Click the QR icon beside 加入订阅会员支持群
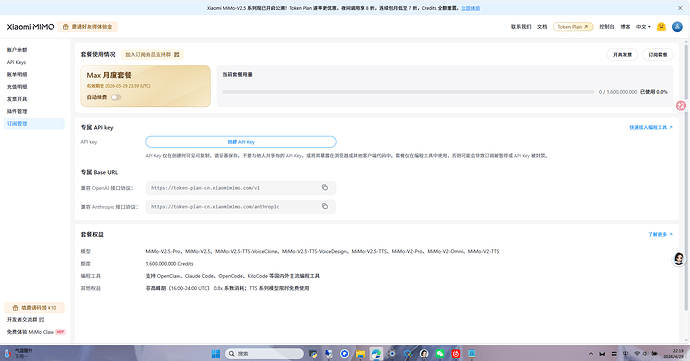 tap(176, 55)
